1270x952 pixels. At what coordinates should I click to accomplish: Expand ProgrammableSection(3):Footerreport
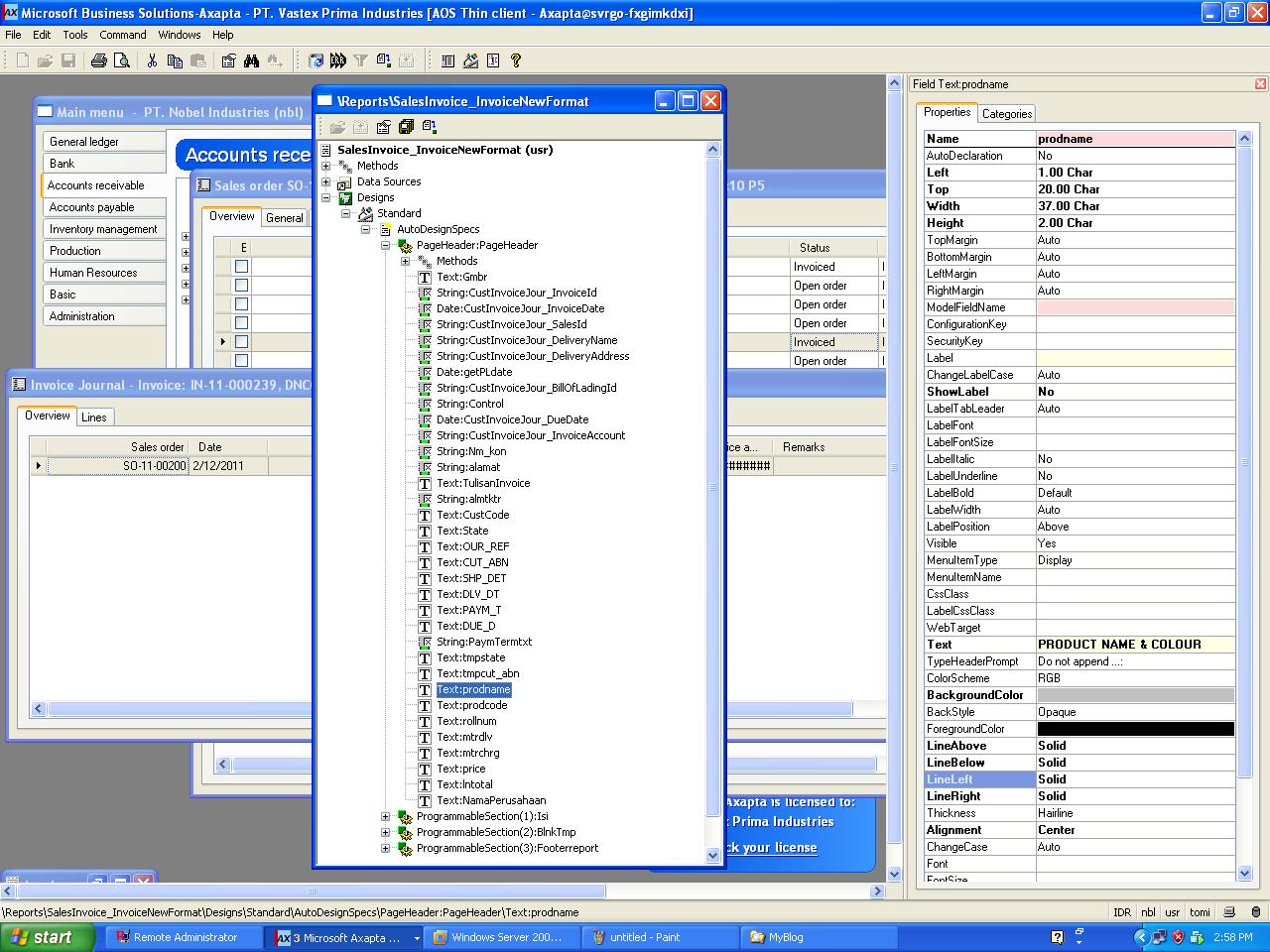386,848
